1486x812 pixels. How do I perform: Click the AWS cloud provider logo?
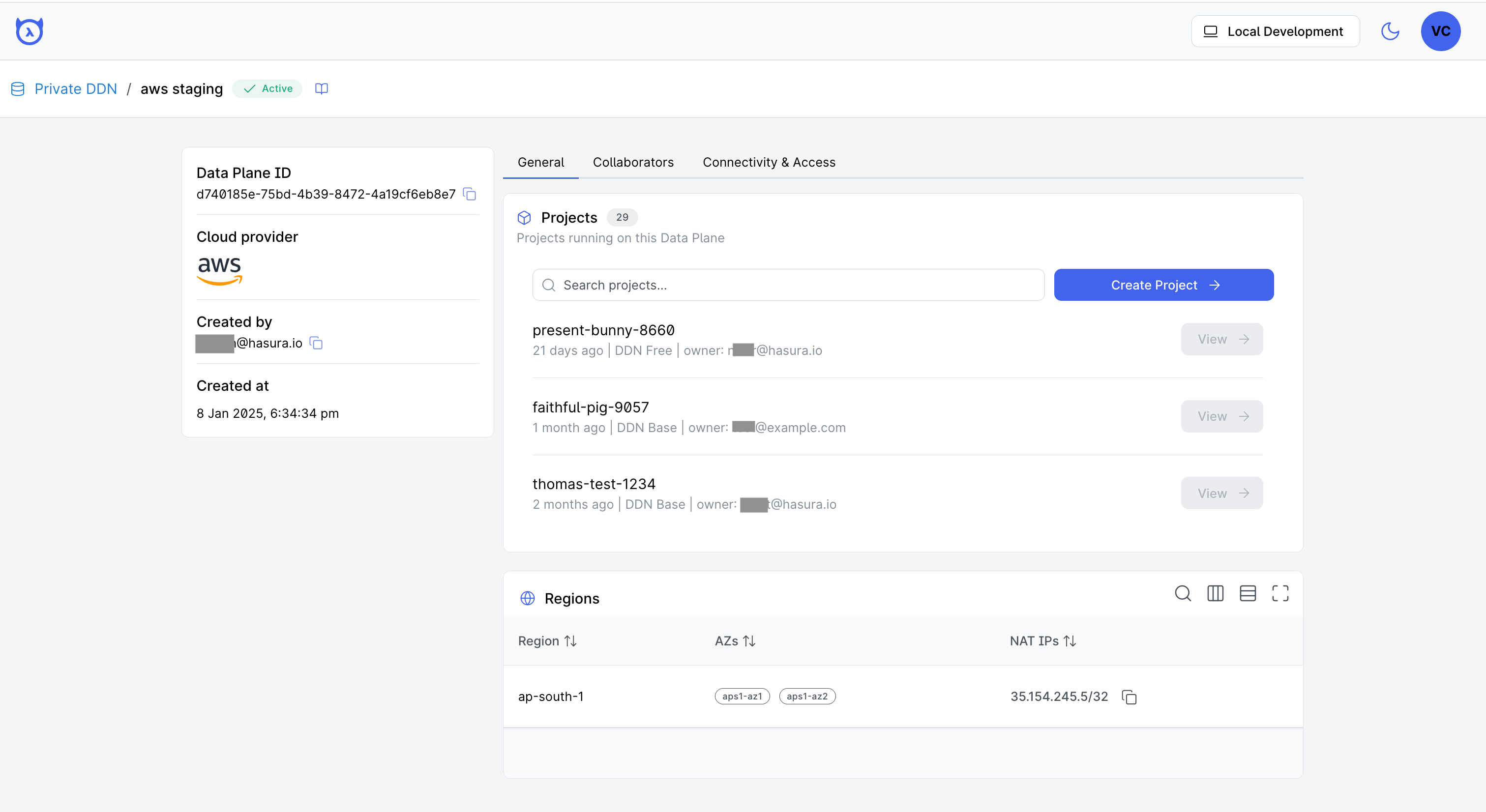219,271
